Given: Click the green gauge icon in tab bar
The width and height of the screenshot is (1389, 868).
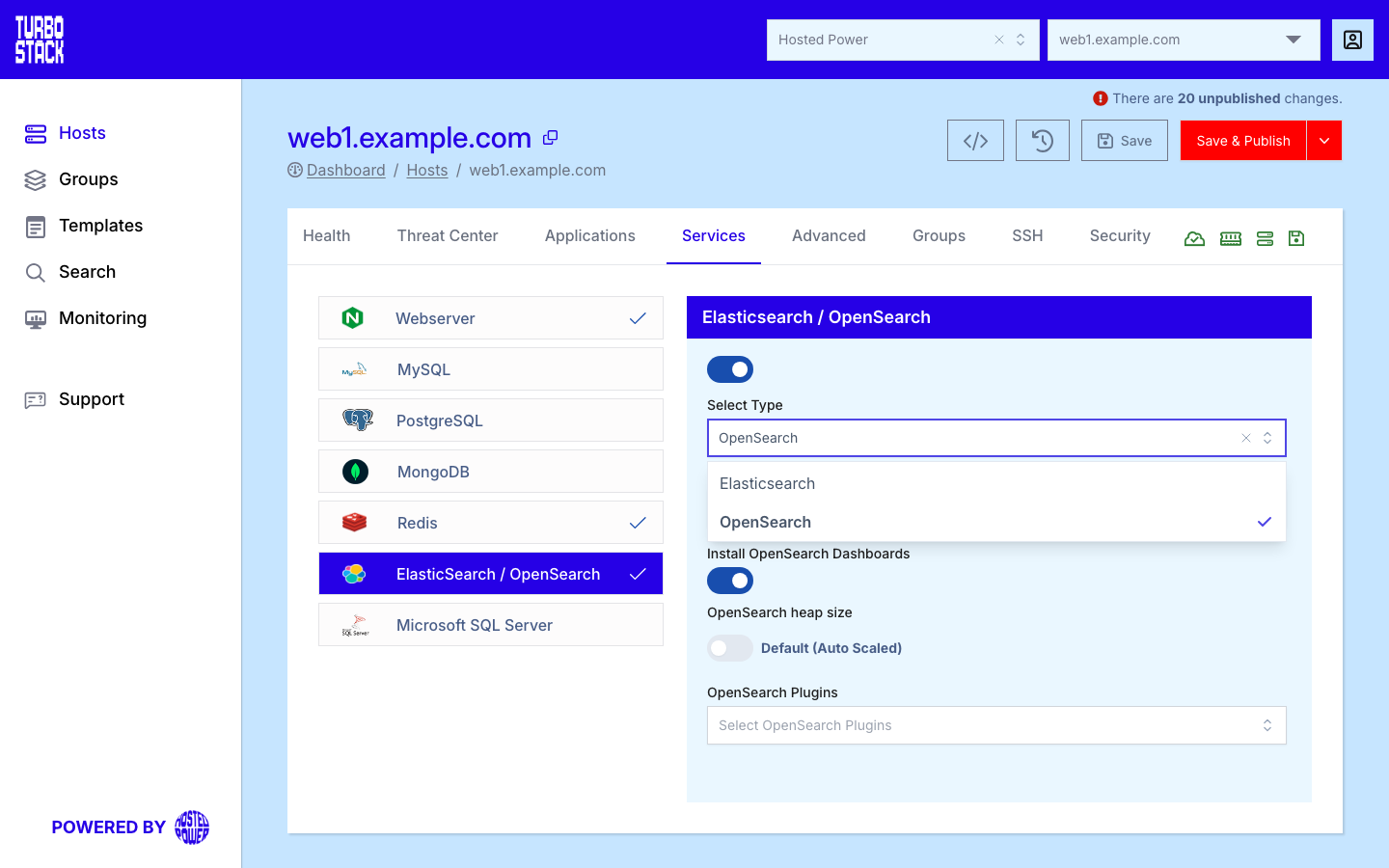Looking at the screenshot, I should [x=1194, y=238].
